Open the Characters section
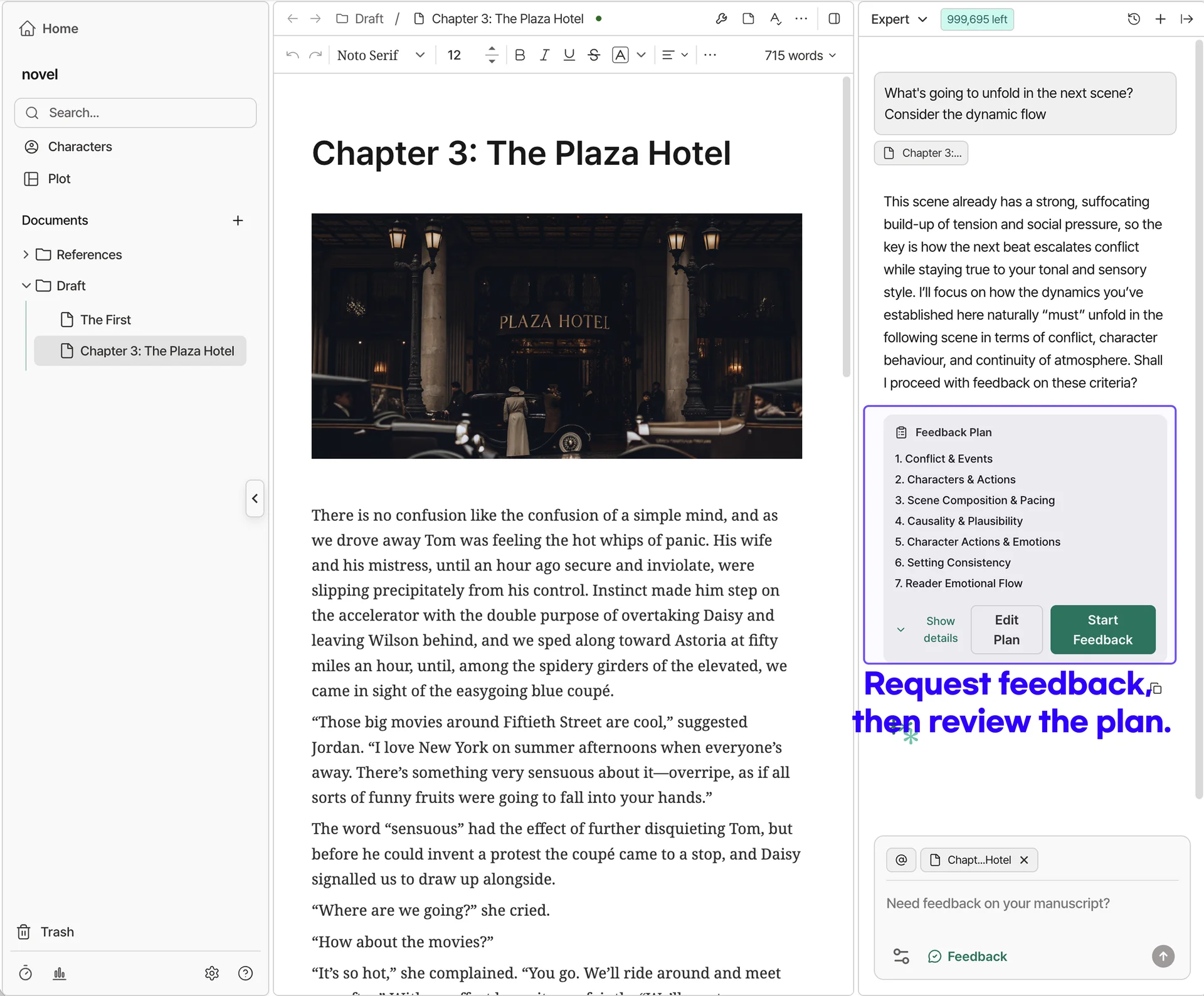 [80, 147]
